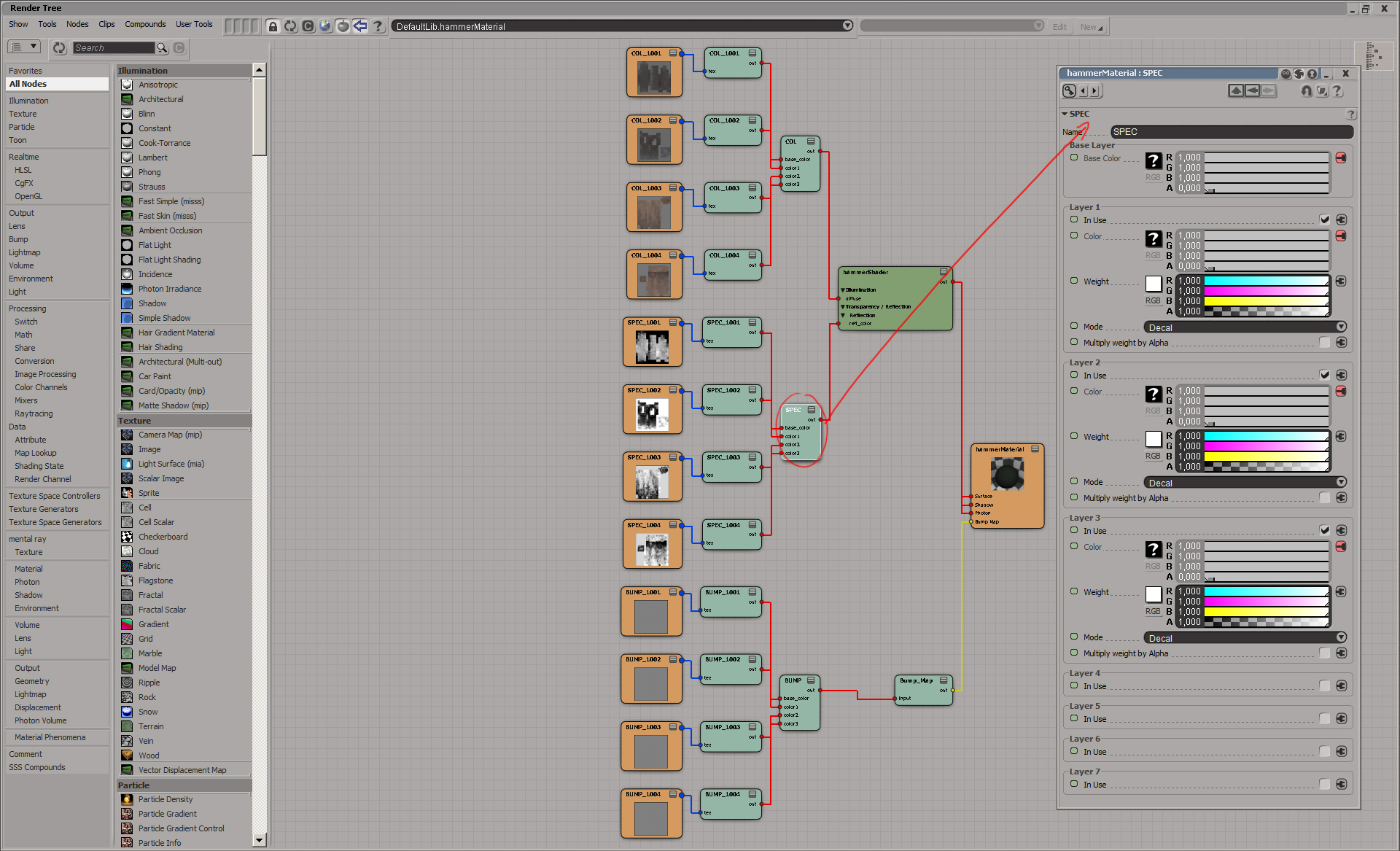Click the Search input field

coord(114,48)
